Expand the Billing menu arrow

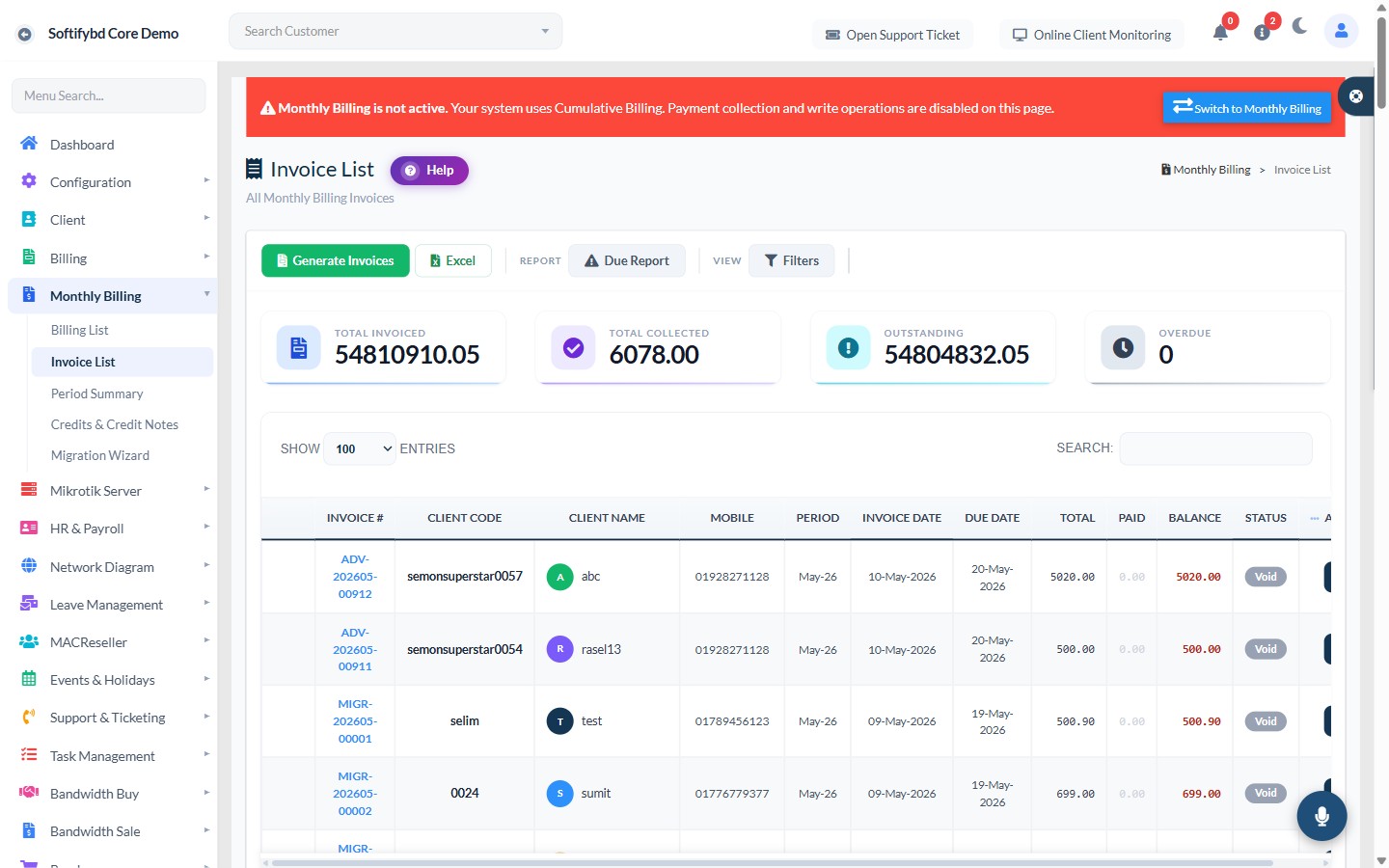point(206,257)
